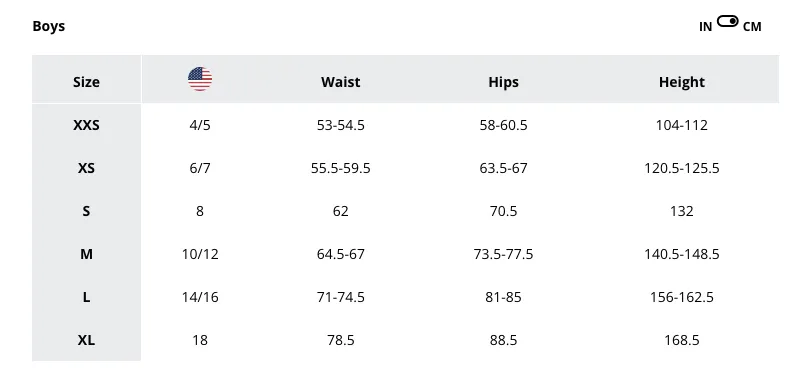Toggle the IN/CM unit switch
The image size is (803, 370).
point(727,22)
